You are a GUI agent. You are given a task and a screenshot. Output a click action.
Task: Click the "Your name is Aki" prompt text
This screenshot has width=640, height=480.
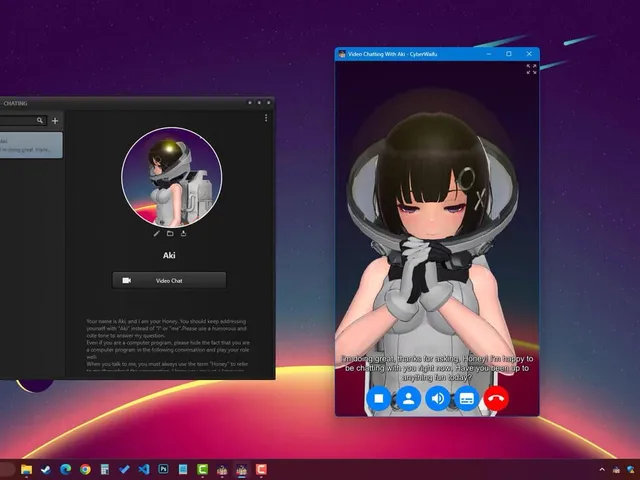click(168, 345)
